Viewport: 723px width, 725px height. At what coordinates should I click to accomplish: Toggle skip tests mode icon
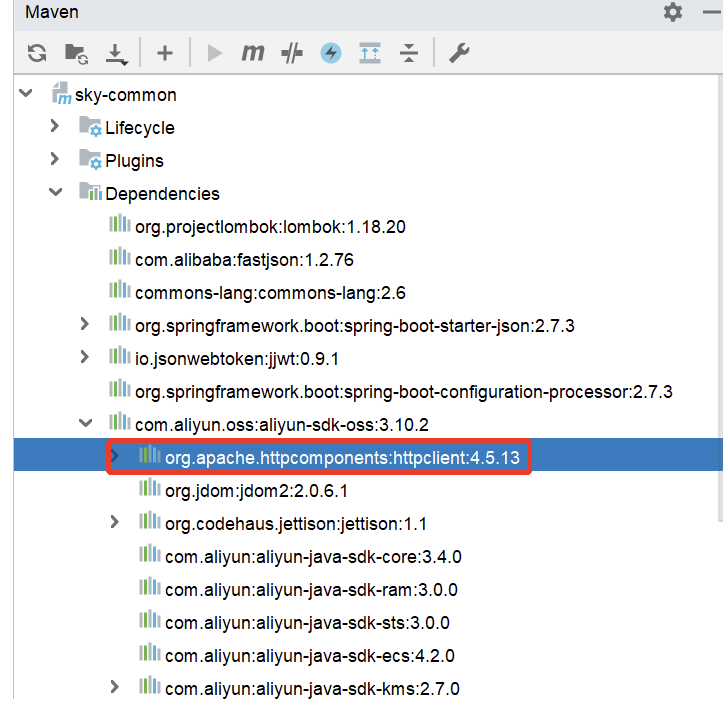292,53
